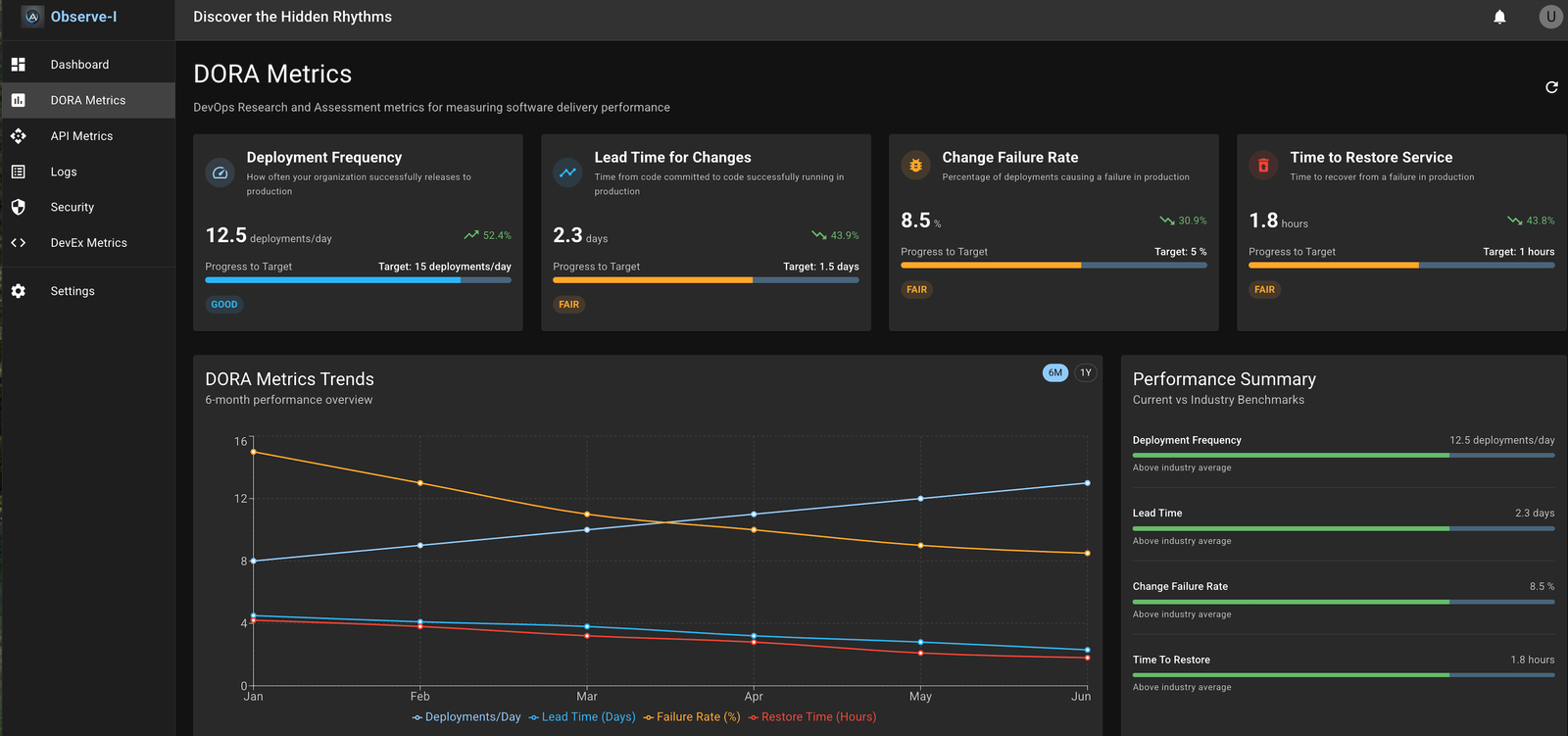Click 'Target: 1 hours' text
Image resolution: width=1568 pixels, height=736 pixels.
(1519, 252)
